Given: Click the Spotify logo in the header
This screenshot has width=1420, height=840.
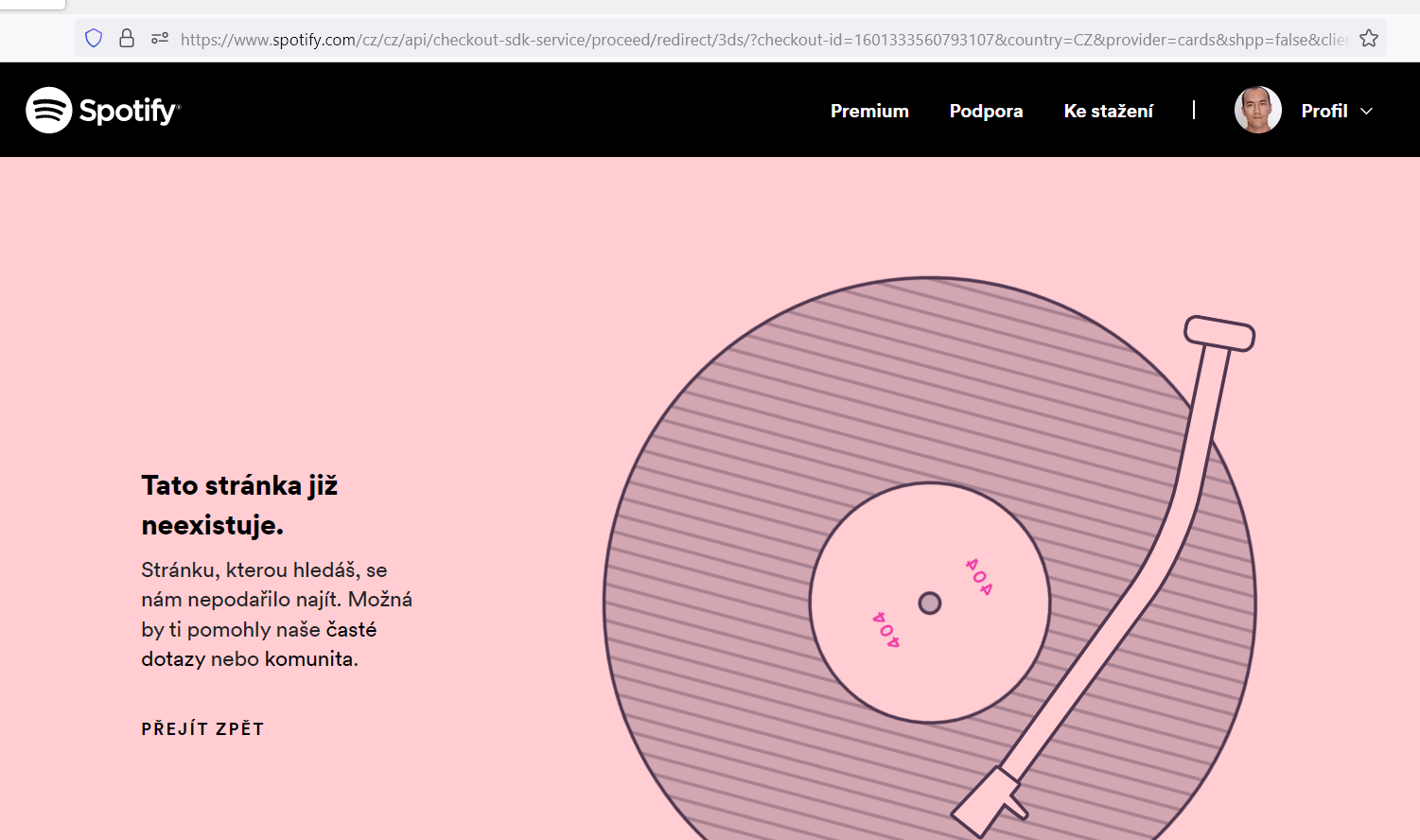Looking at the screenshot, I should [x=103, y=110].
